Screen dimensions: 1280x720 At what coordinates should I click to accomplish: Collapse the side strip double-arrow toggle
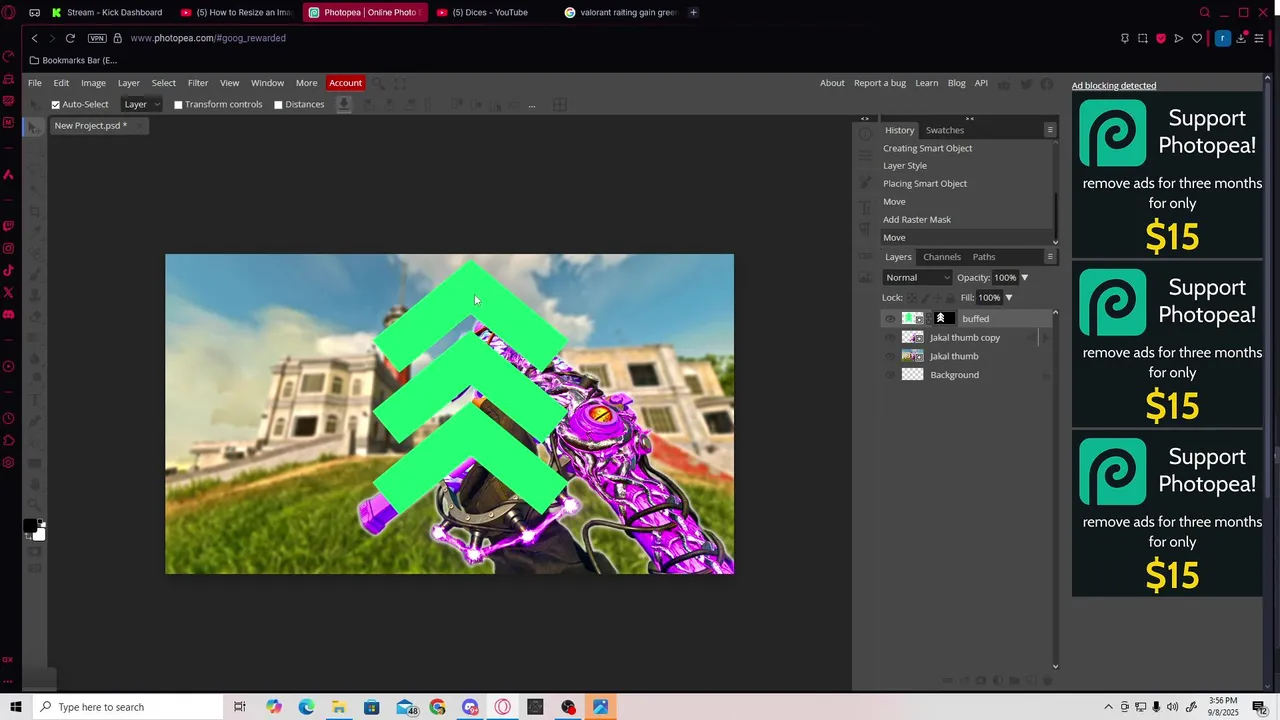[865, 118]
